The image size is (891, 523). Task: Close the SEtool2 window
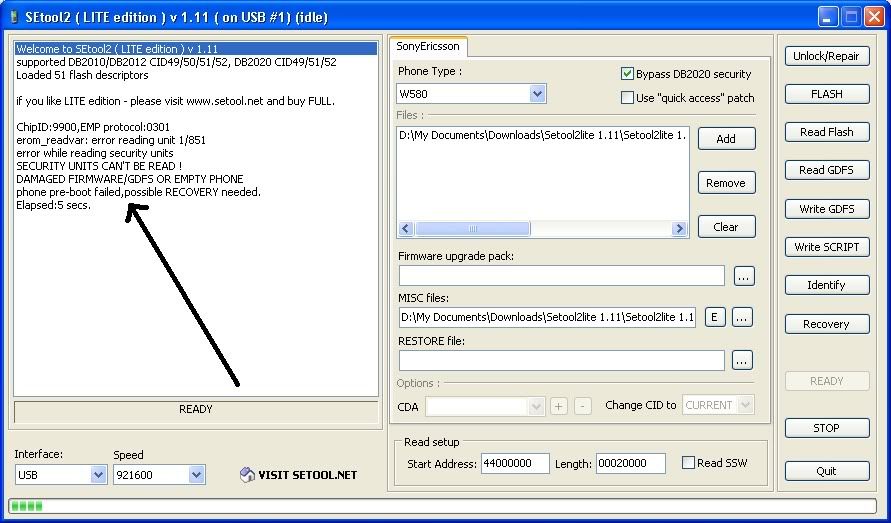(x=875, y=17)
